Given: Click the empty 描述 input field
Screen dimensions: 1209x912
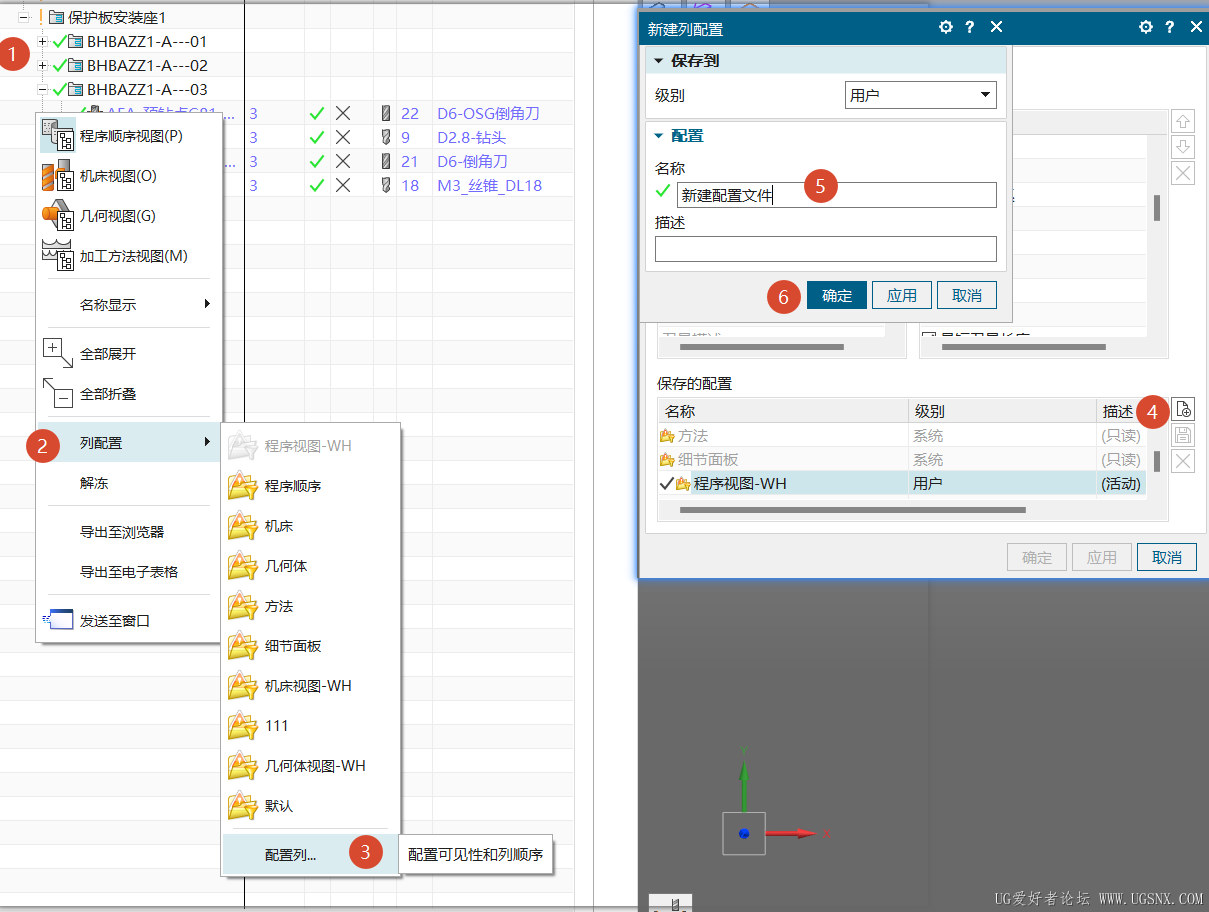Looking at the screenshot, I should [x=826, y=249].
